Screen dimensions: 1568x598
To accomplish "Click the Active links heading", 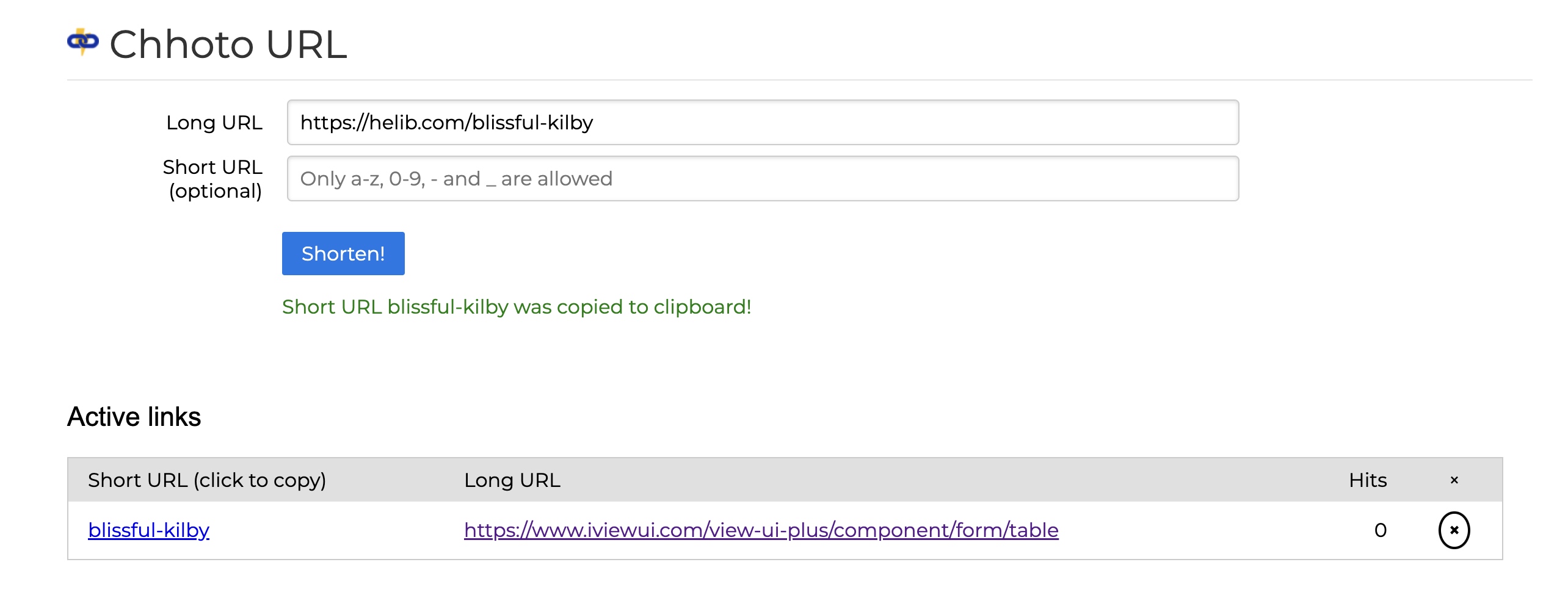I will click(x=134, y=417).
